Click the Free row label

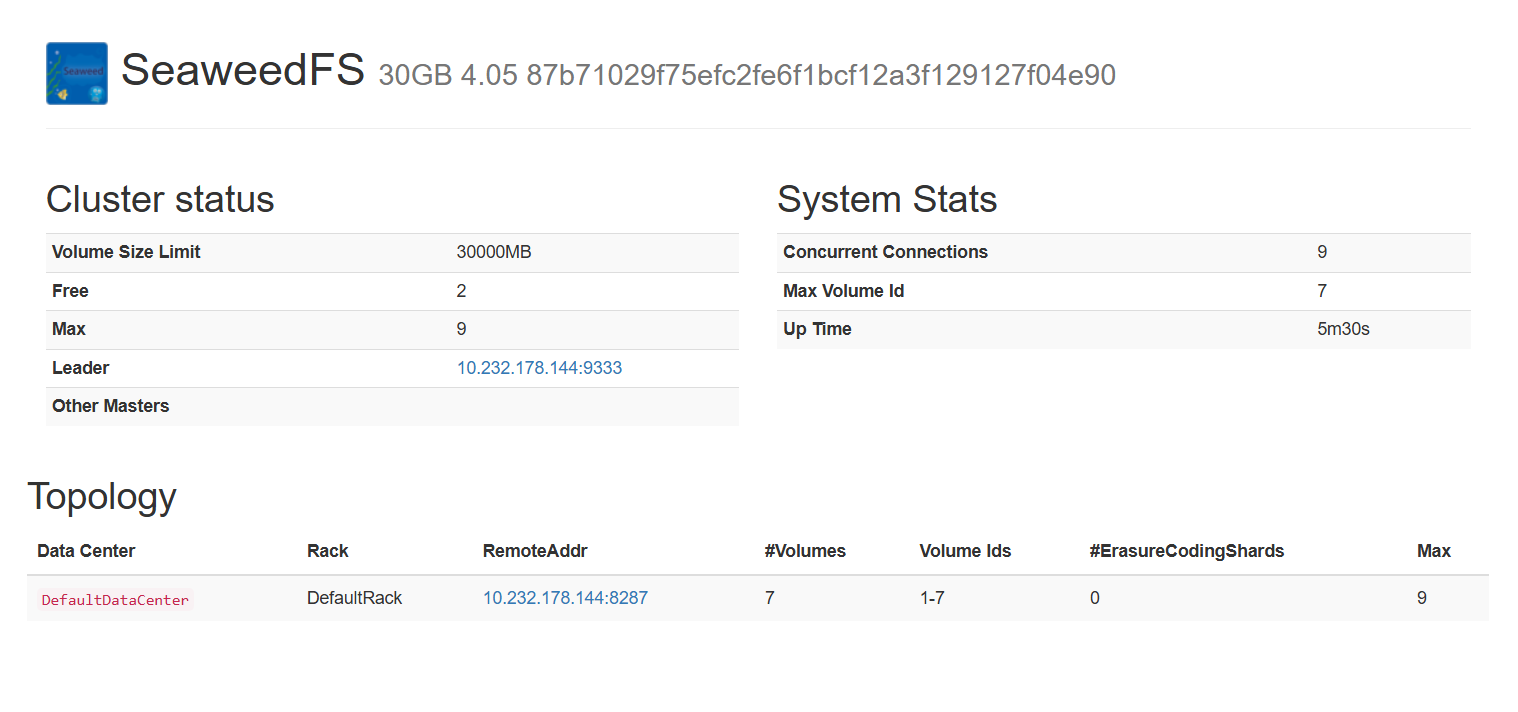click(70, 291)
